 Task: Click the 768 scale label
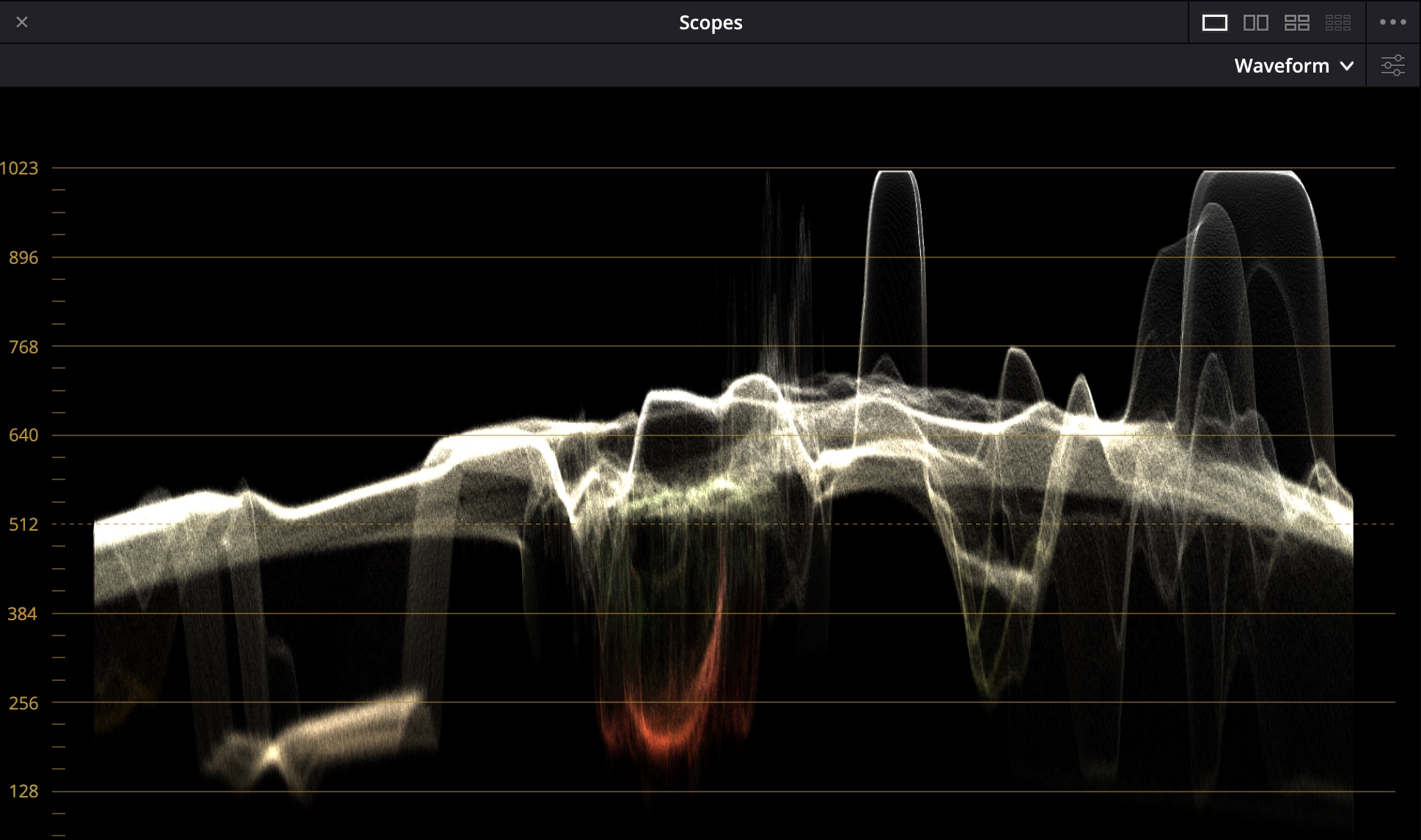coord(23,347)
